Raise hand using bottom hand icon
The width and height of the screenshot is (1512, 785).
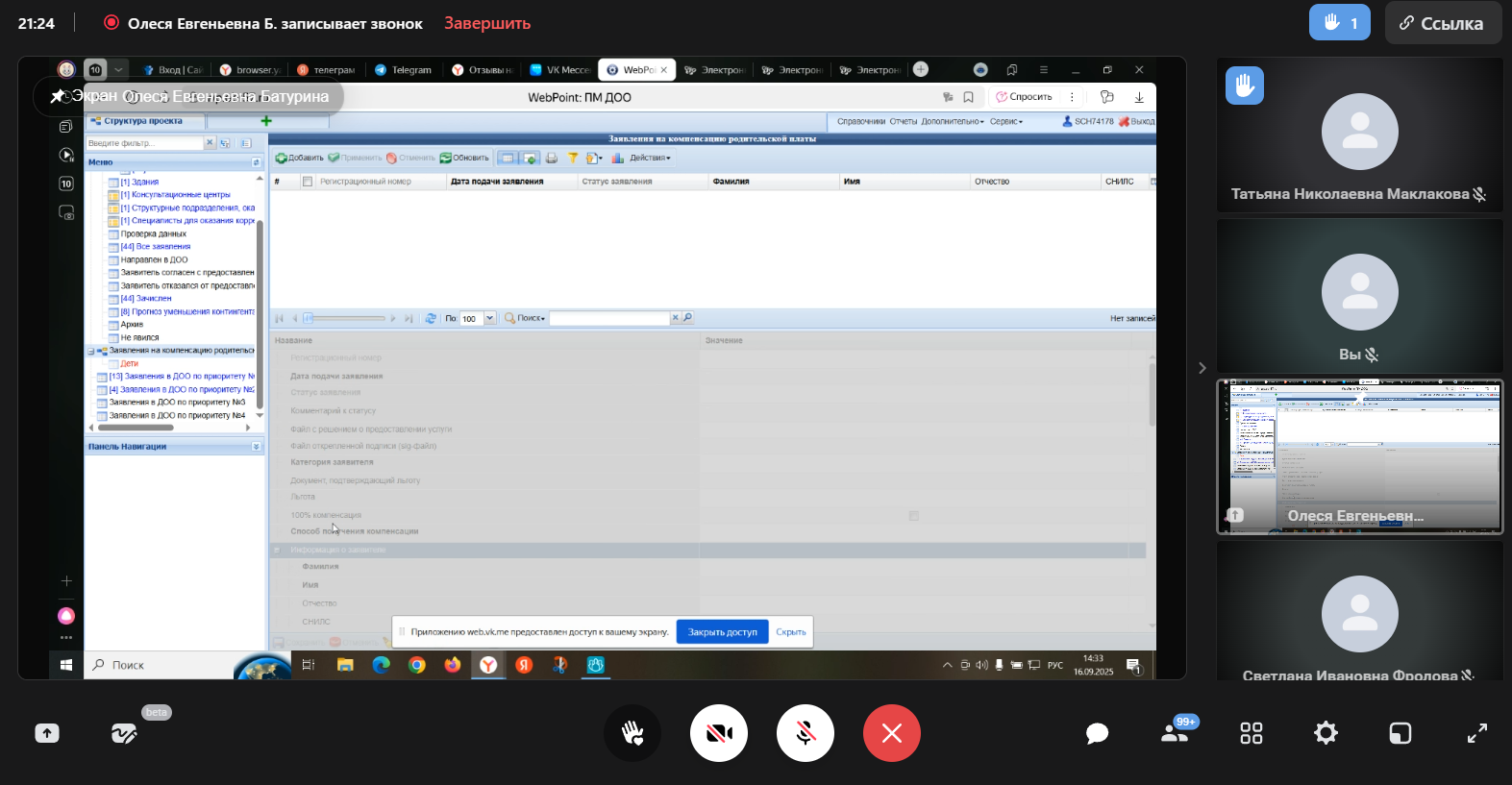tap(632, 733)
